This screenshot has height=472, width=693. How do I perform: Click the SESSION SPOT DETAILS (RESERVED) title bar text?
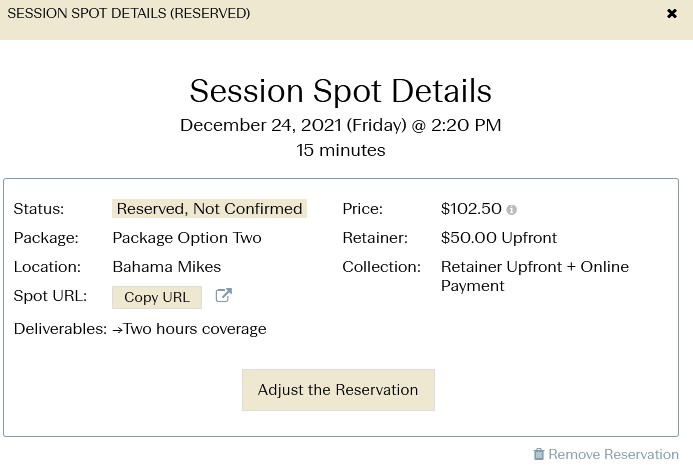click(129, 13)
